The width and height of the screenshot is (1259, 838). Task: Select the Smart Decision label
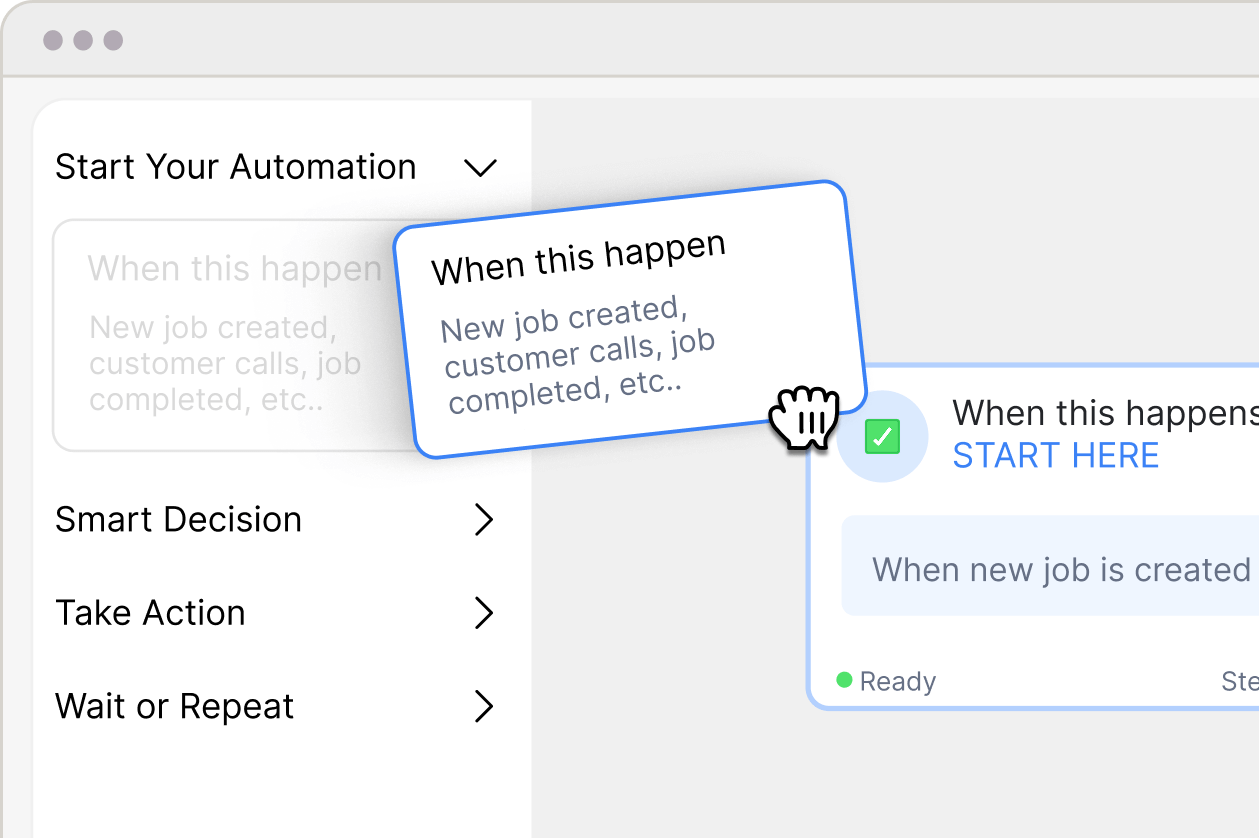[x=179, y=520]
